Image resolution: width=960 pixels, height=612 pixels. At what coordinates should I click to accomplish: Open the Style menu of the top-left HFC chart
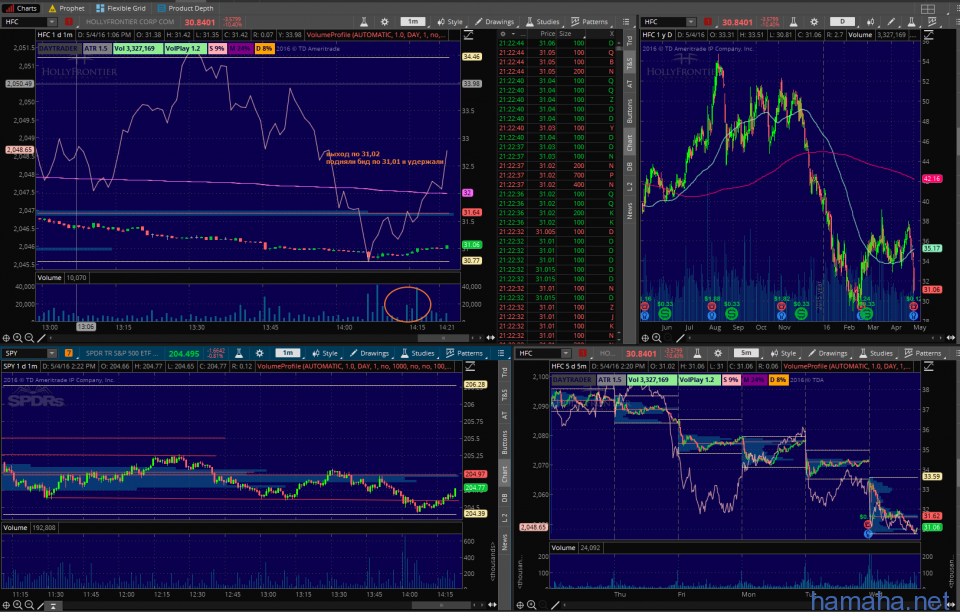point(450,21)
